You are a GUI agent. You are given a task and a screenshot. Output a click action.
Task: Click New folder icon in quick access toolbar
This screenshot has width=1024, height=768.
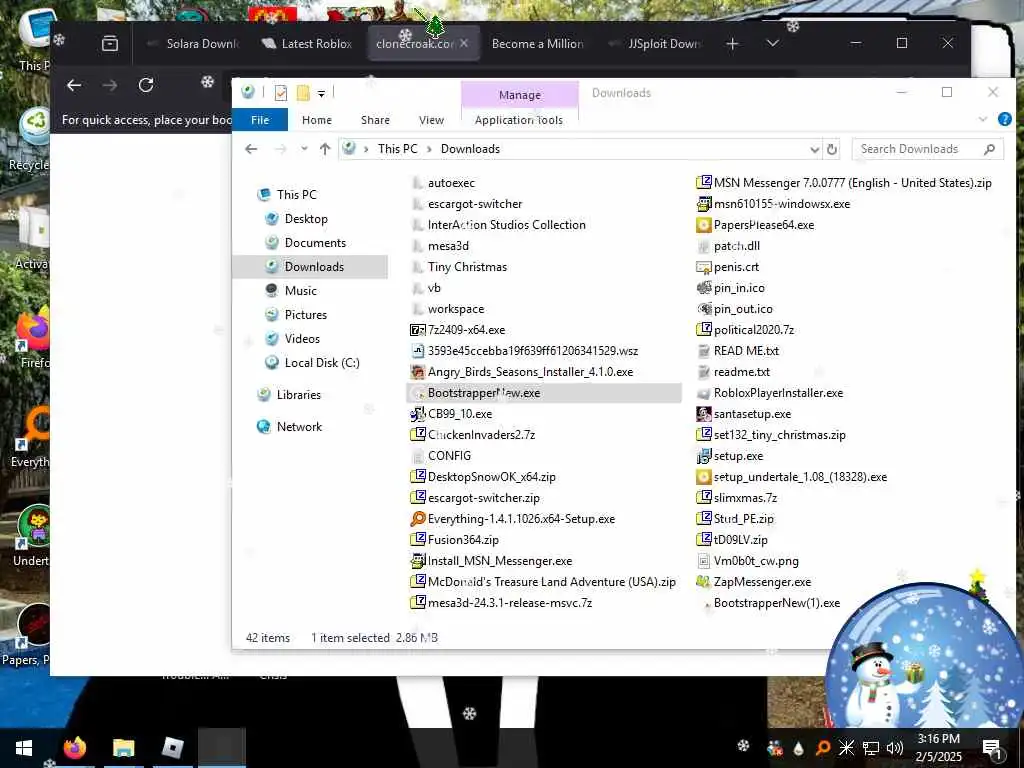tap(303, 93)
